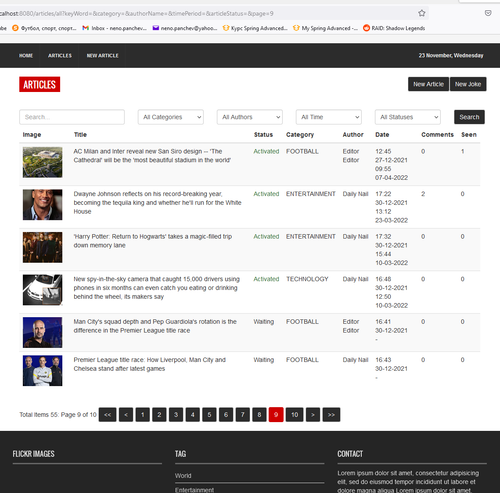500x493 pixels.
Task: Click Waiting status of Man City's squad row
Action: tap(264, 322)
